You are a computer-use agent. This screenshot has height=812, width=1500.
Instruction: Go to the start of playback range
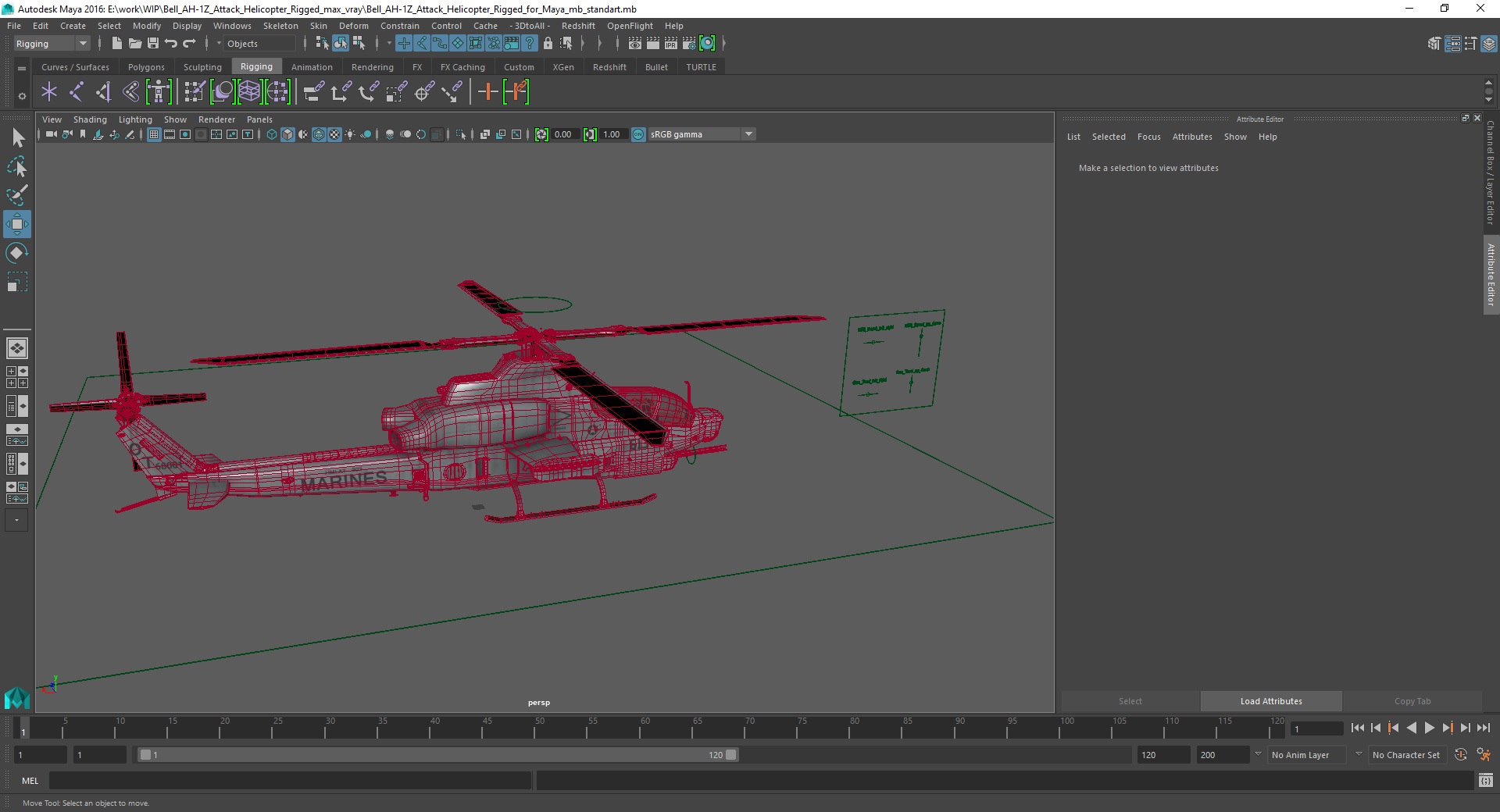coord(1357,728)
